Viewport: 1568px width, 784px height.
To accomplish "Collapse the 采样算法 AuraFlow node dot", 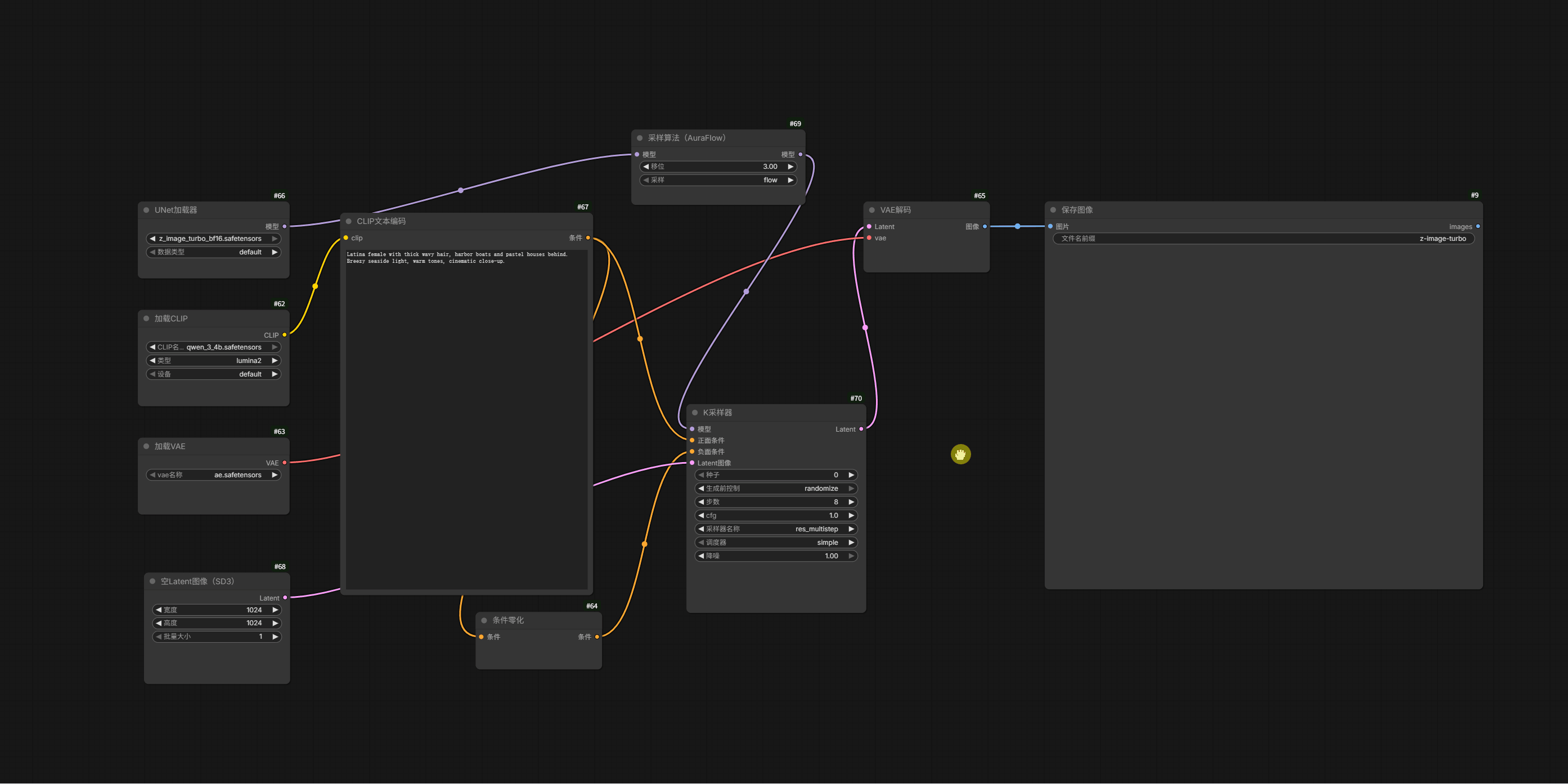I will pyautogui.click(x=640, y=138).
